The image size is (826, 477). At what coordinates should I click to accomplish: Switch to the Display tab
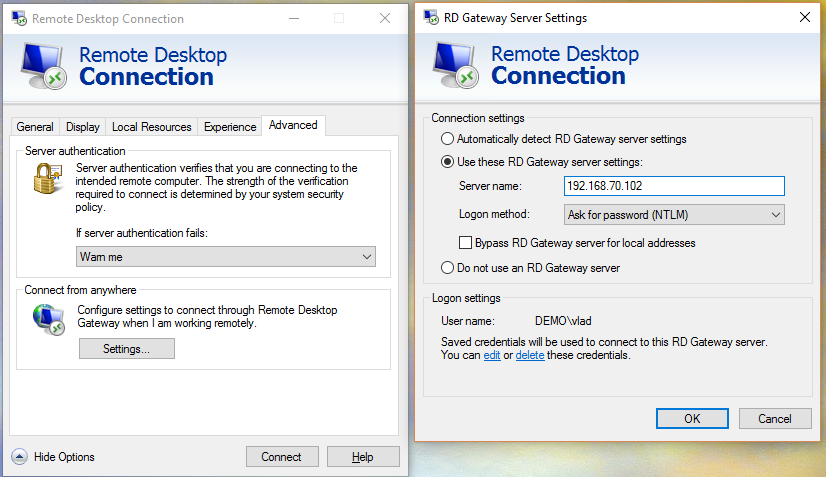83,127
